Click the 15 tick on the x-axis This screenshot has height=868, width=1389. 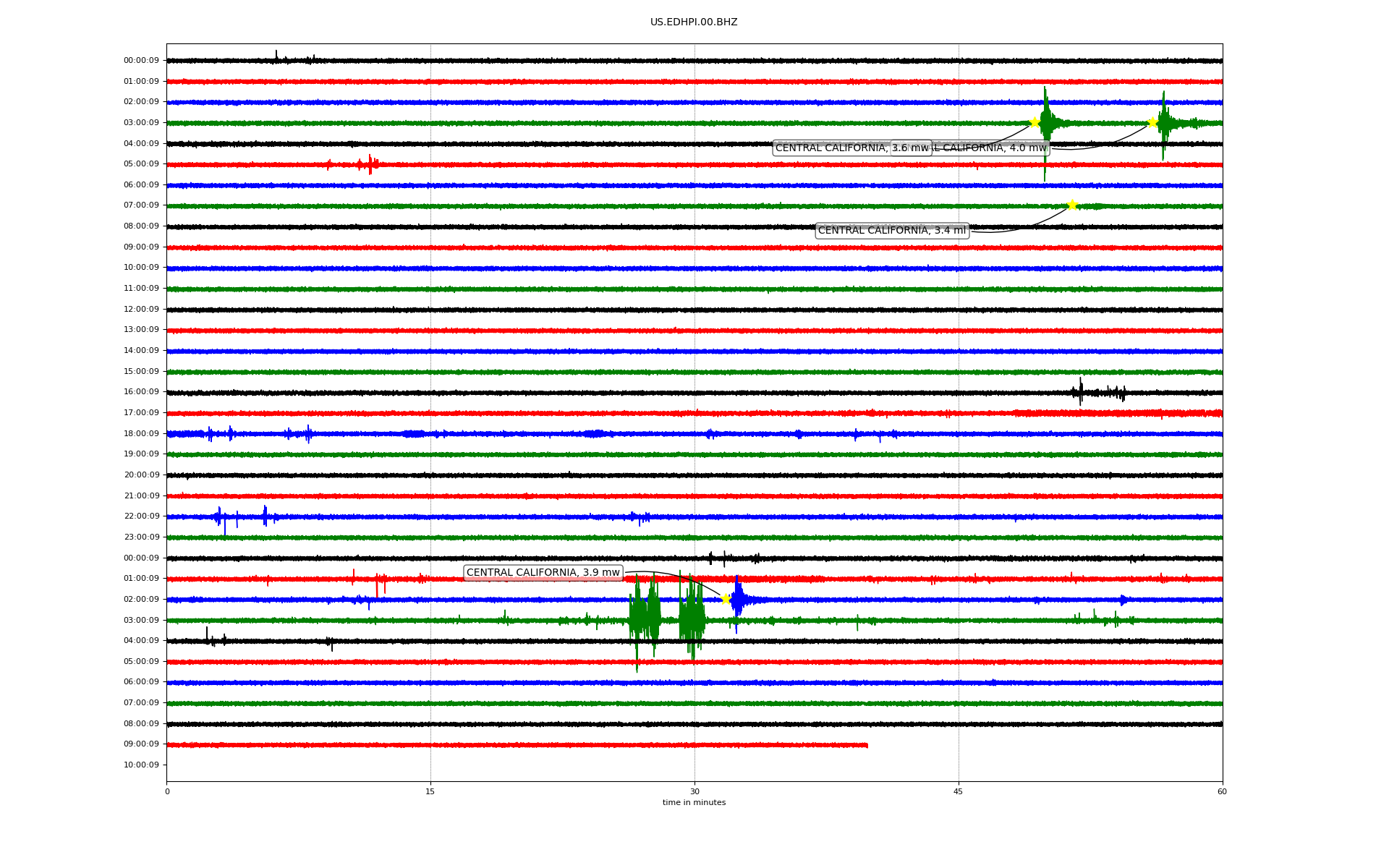tap(430, 791)
